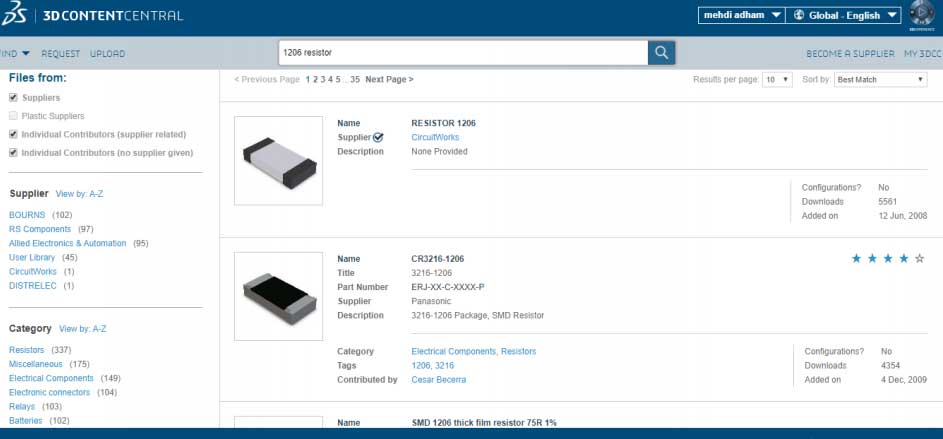
Task: Click the 1206 resistor search field
Action: point(462,52)
